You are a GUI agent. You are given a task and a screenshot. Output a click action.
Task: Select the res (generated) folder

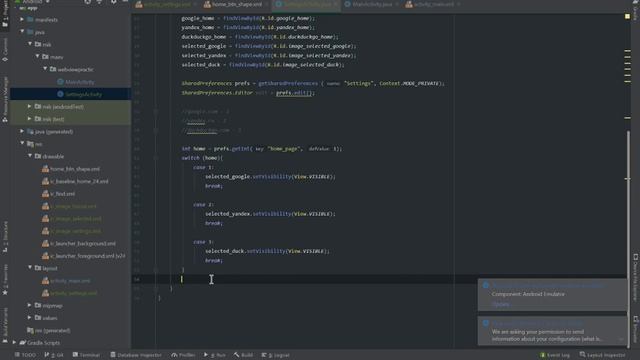click(x=49, y=330)
